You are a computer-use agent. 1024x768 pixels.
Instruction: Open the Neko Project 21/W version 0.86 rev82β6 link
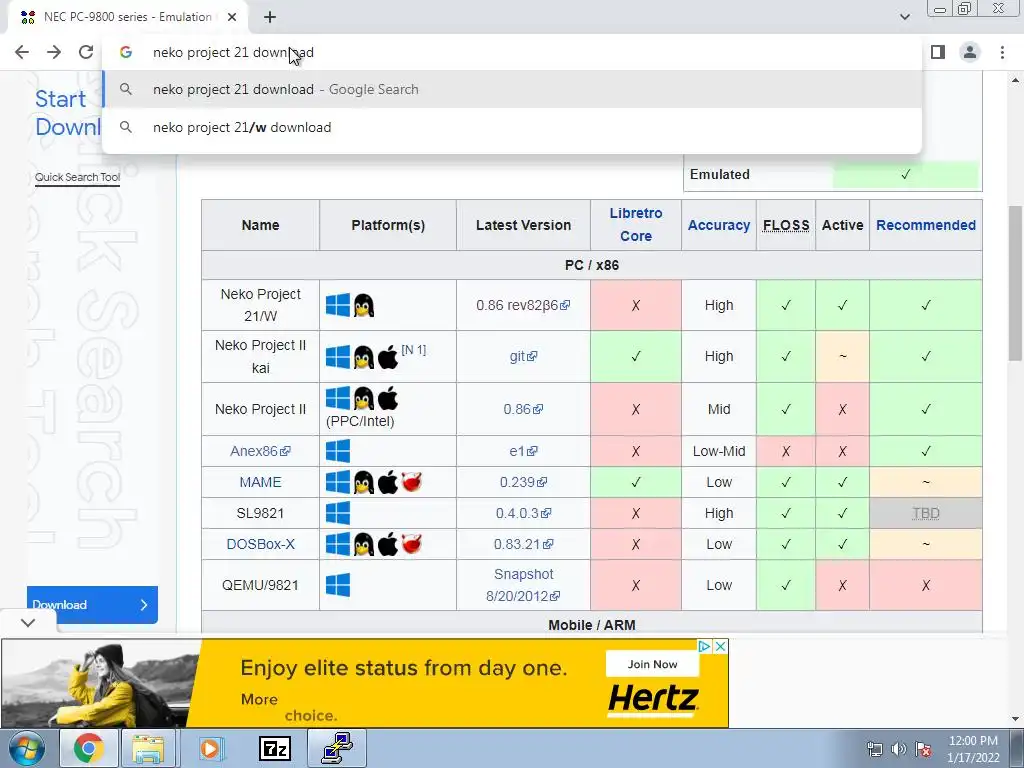coord(522,305)
